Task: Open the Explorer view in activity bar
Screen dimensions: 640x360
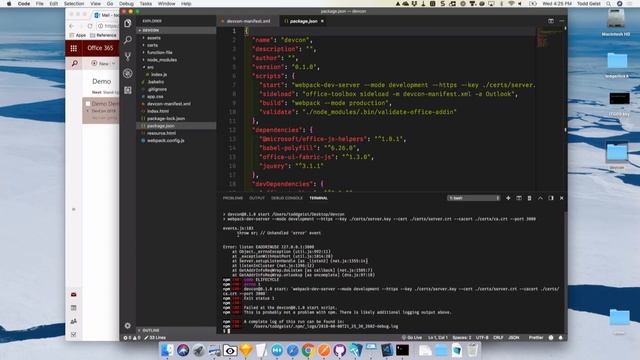Action: coord(128,23)
